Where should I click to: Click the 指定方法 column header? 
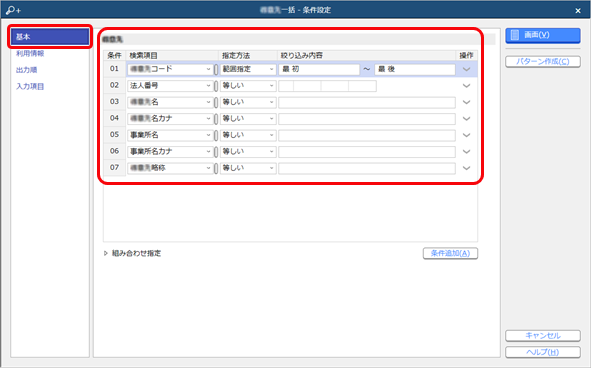[248, 55]
